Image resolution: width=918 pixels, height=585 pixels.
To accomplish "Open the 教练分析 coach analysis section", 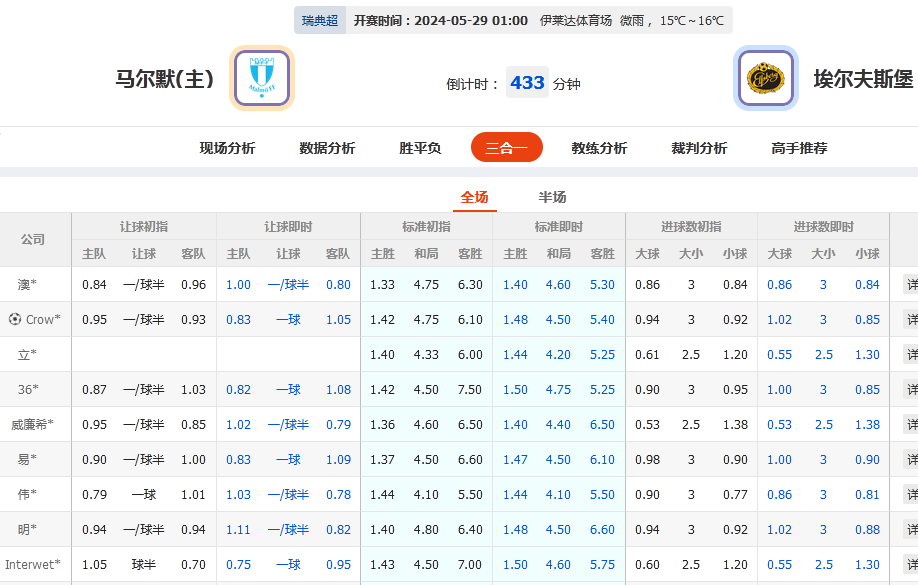I will click(x=601, y=147).
